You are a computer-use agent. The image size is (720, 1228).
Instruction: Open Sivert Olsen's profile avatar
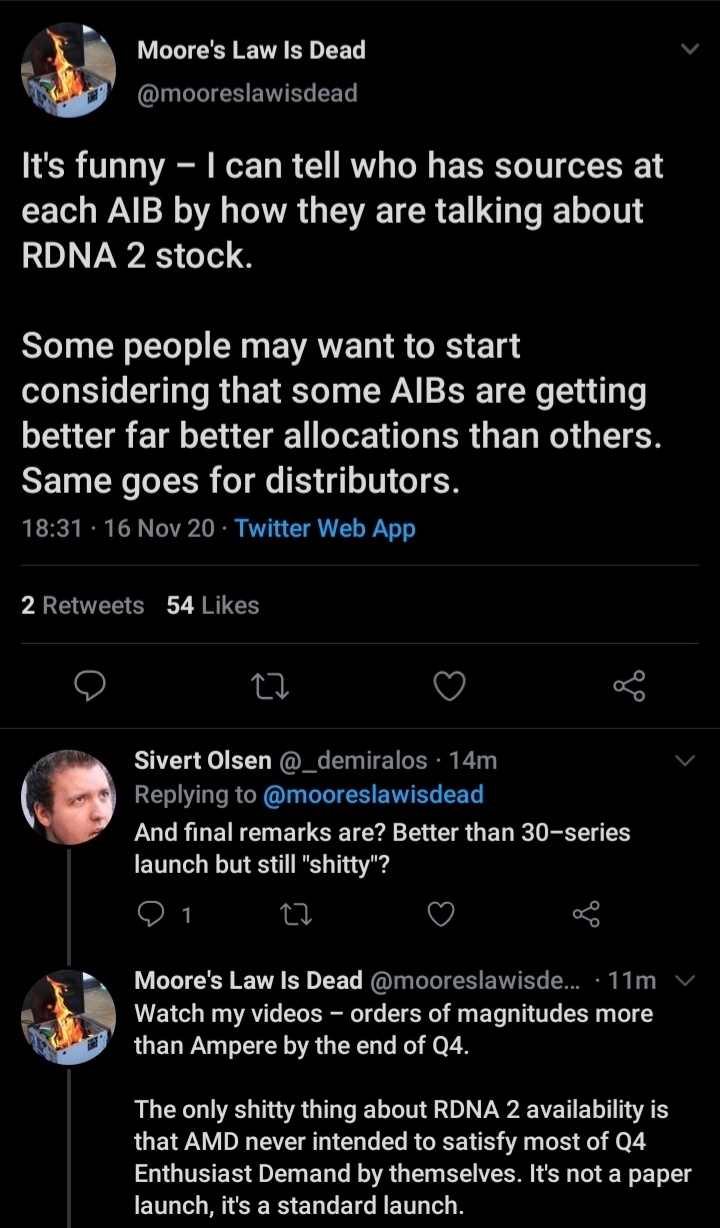tap(68, 797)
